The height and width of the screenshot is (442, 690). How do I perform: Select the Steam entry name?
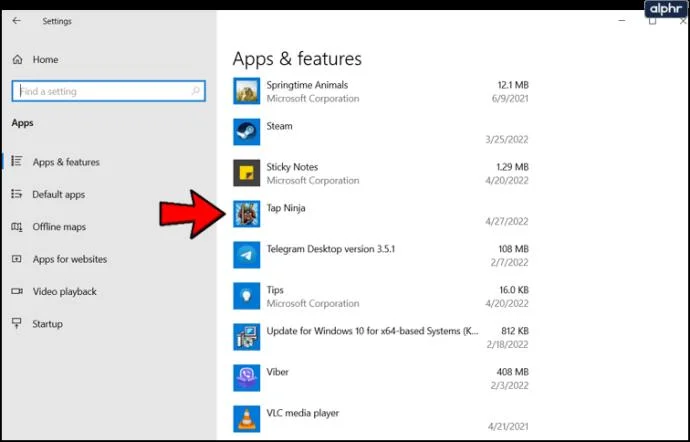click(279, 126)
